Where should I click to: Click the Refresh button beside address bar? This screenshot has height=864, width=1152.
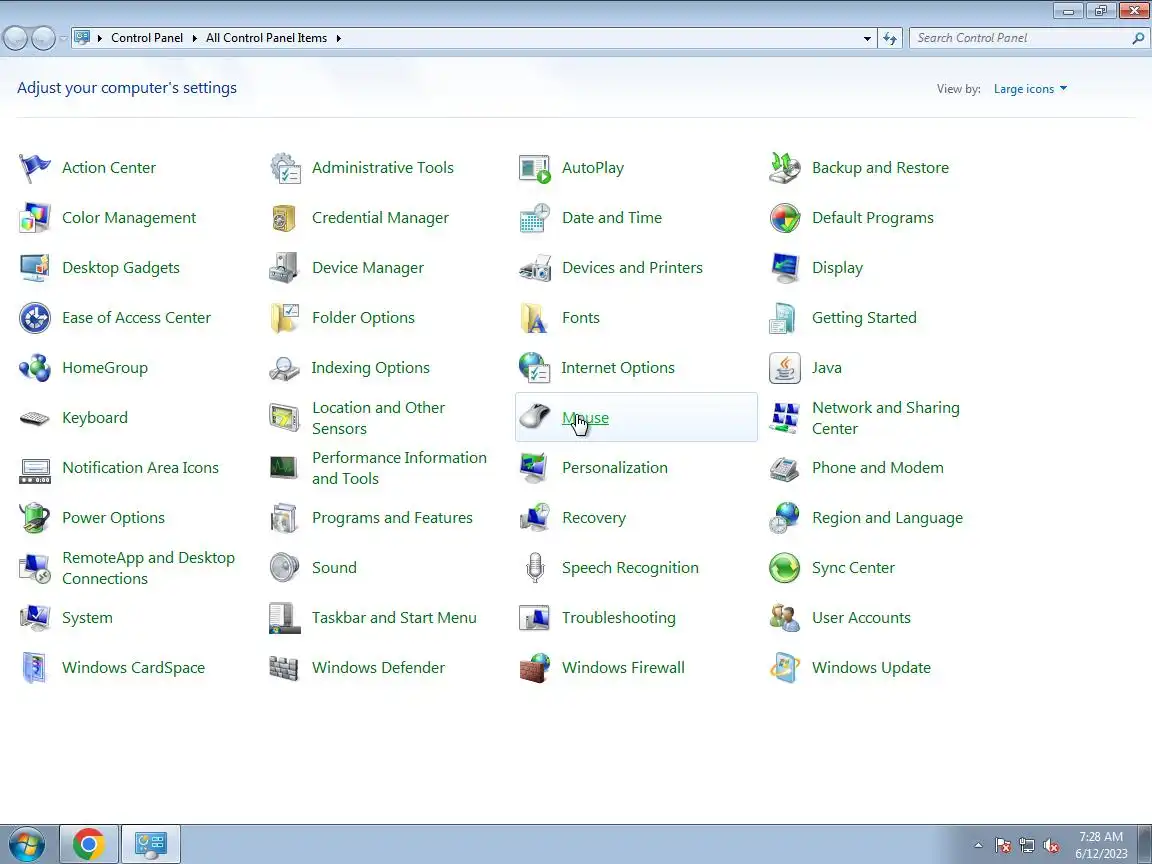890,38
